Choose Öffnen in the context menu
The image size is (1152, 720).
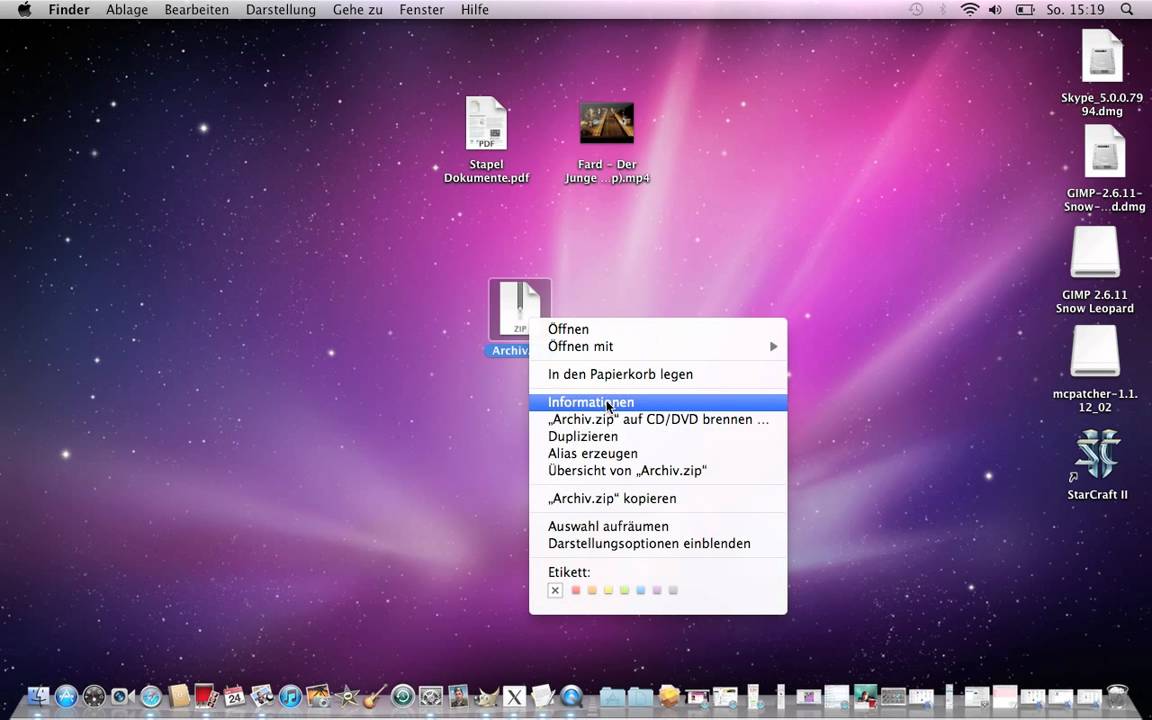(658, 329)
